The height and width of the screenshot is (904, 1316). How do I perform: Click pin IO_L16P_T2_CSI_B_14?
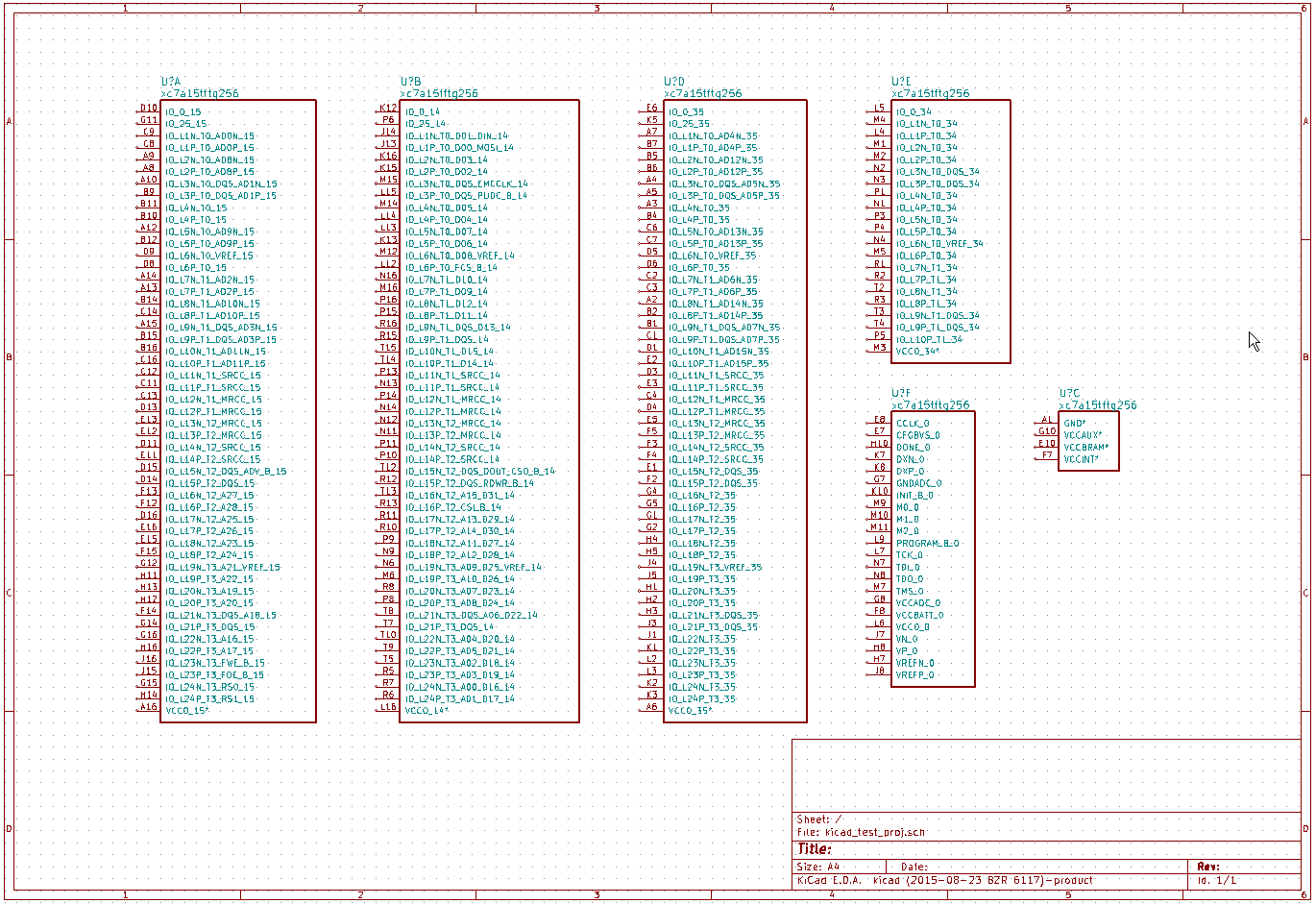[x=452, y=507]
